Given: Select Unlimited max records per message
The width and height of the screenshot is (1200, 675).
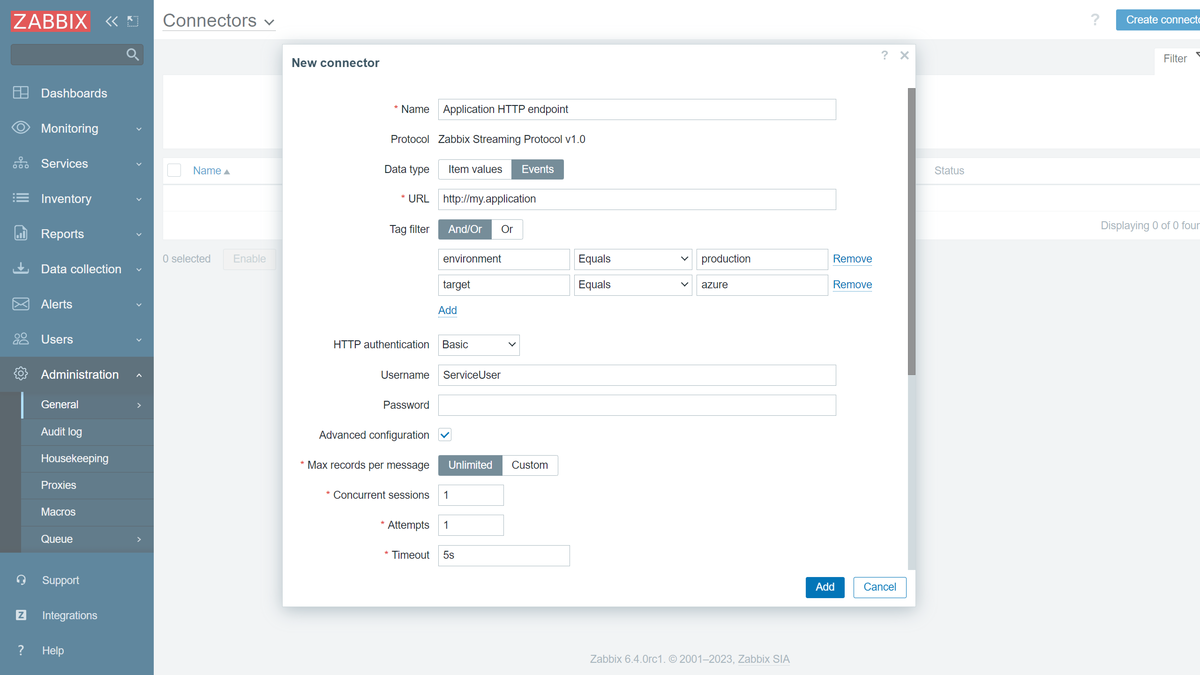Looking at the screenshot, I should click(x=470, y=465).
